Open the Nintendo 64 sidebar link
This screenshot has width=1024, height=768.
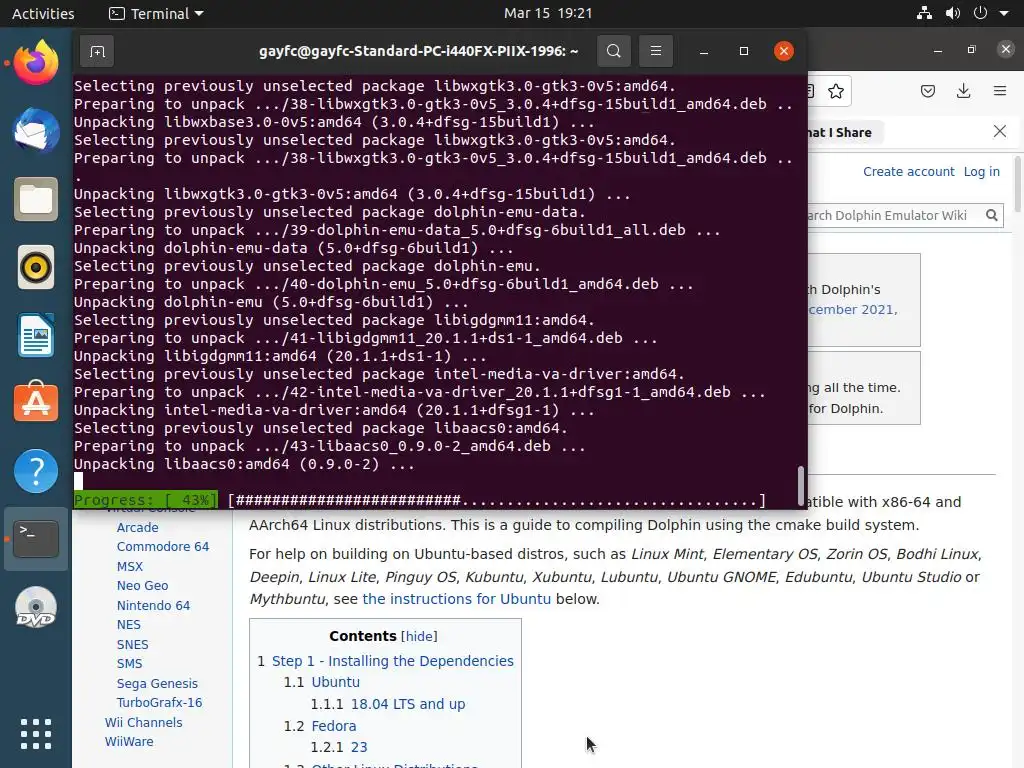point(153,605)
